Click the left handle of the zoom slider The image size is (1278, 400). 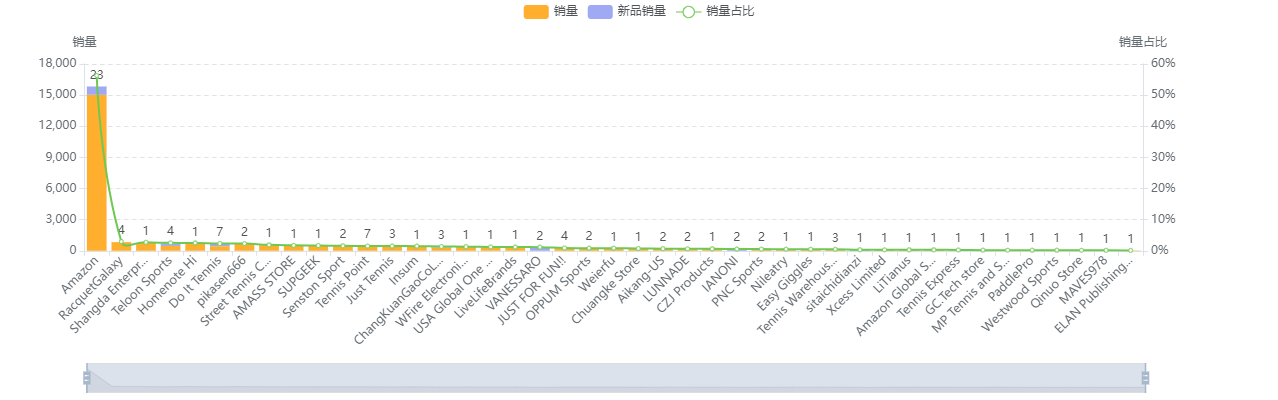[87, 378]
